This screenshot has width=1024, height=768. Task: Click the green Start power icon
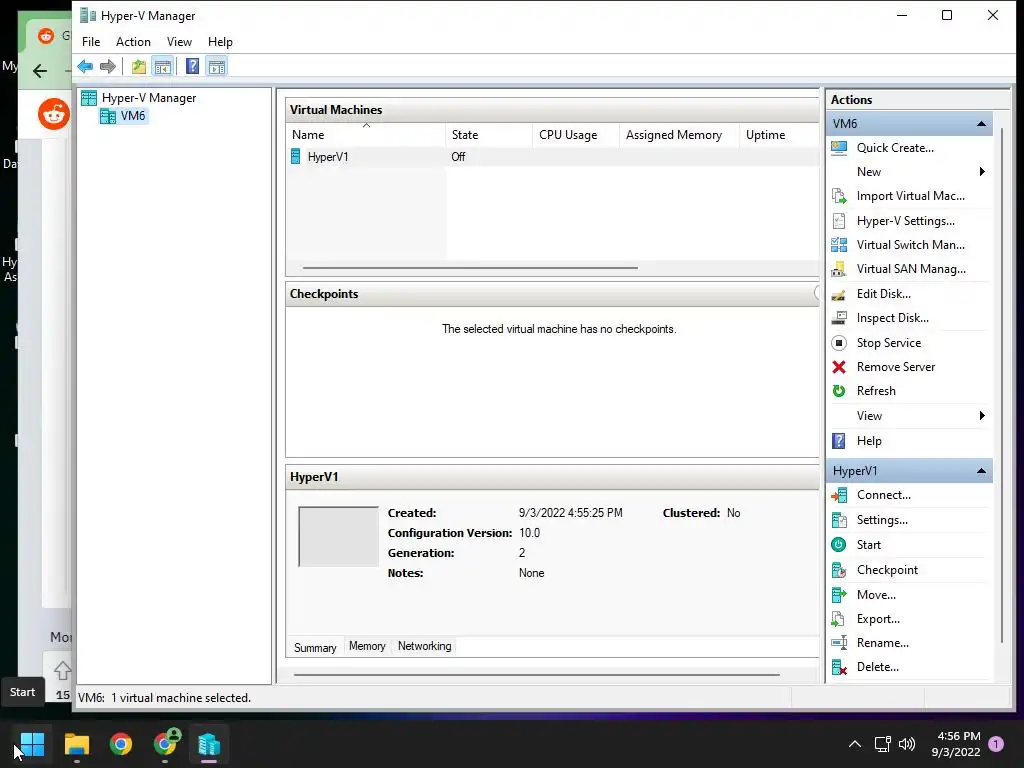tap(839, 545)
